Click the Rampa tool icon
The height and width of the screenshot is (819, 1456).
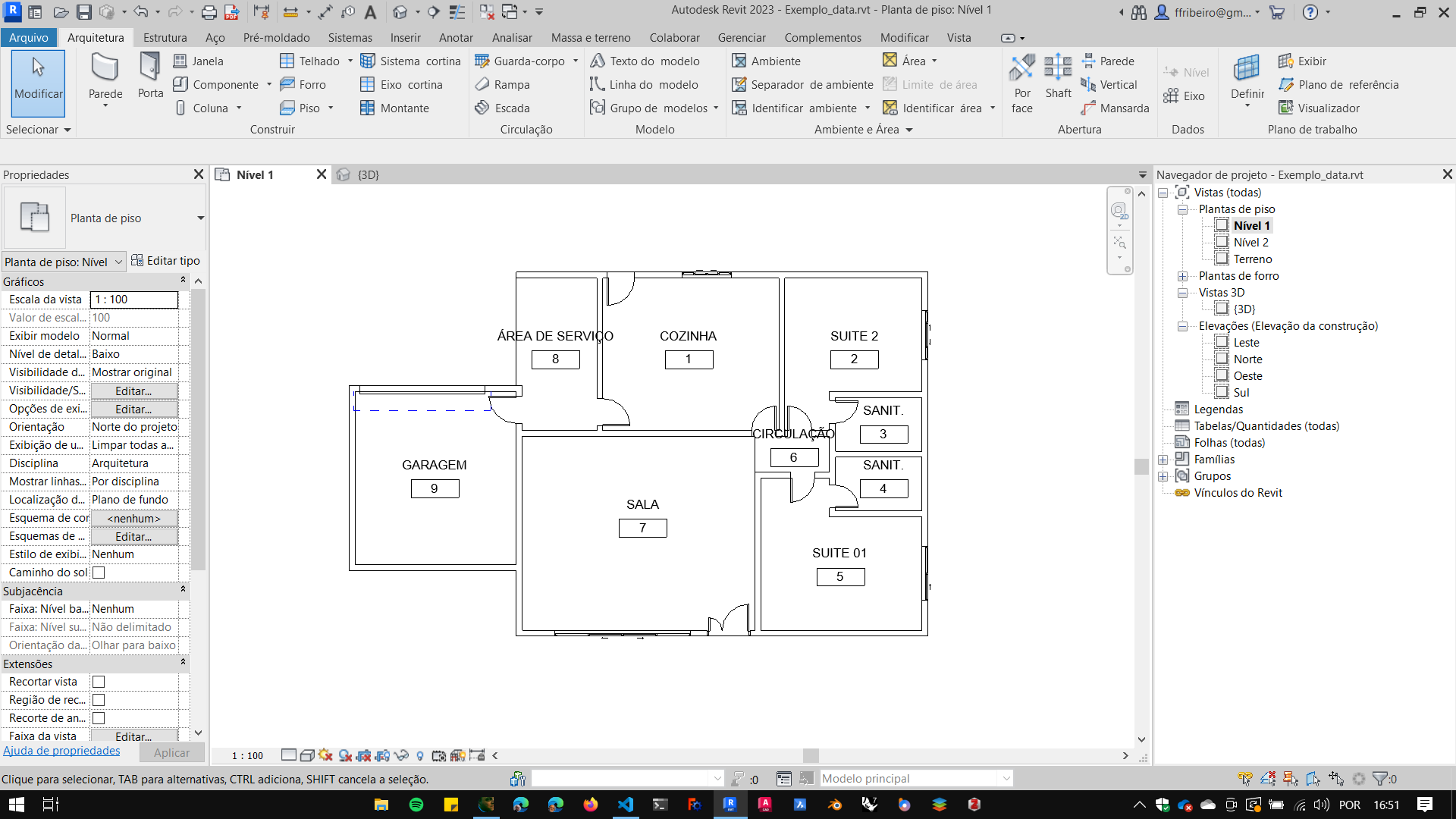482,84
